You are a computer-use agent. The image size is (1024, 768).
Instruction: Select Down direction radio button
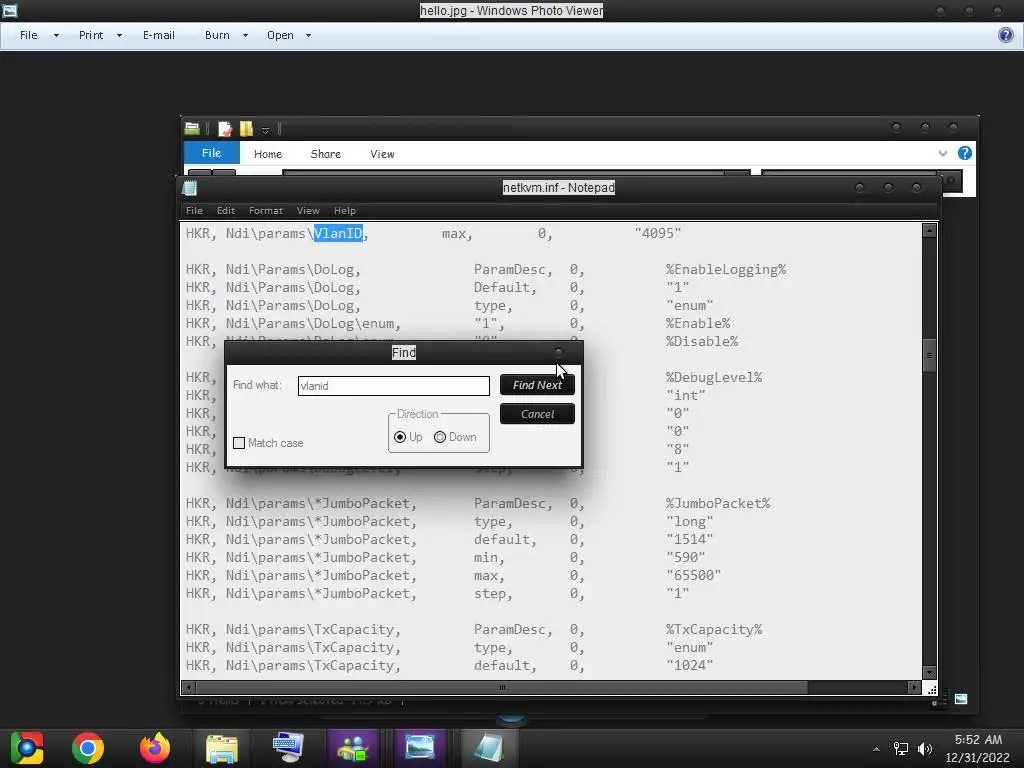tap(440, 437)
